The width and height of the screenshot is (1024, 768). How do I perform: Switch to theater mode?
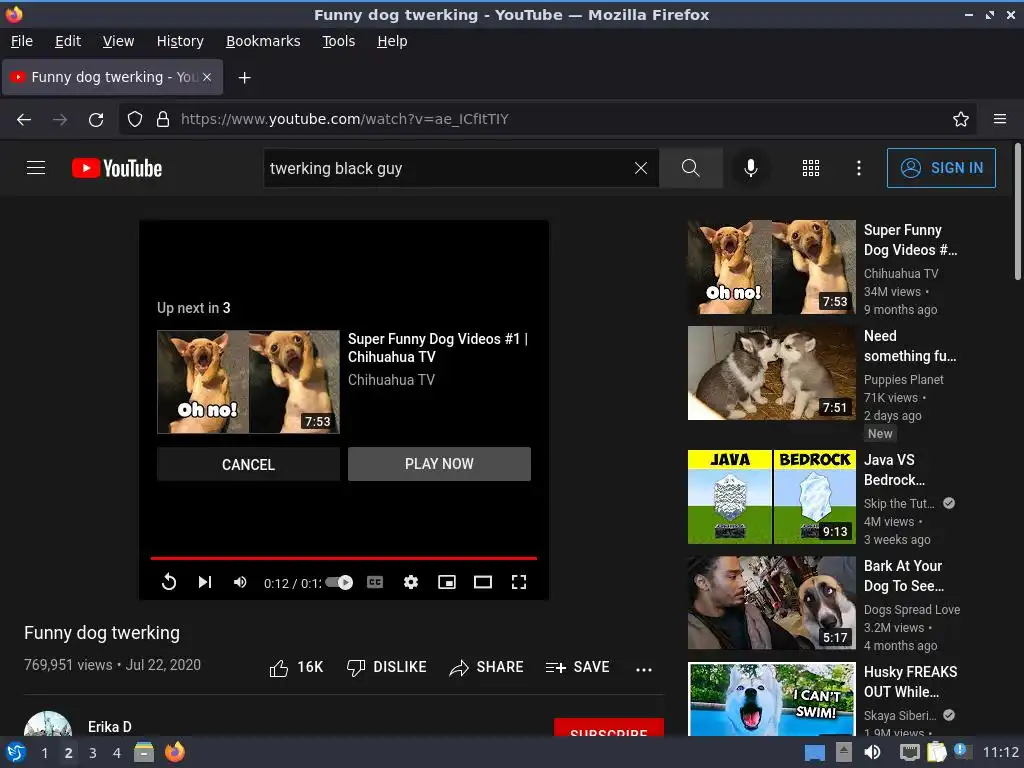483,582
